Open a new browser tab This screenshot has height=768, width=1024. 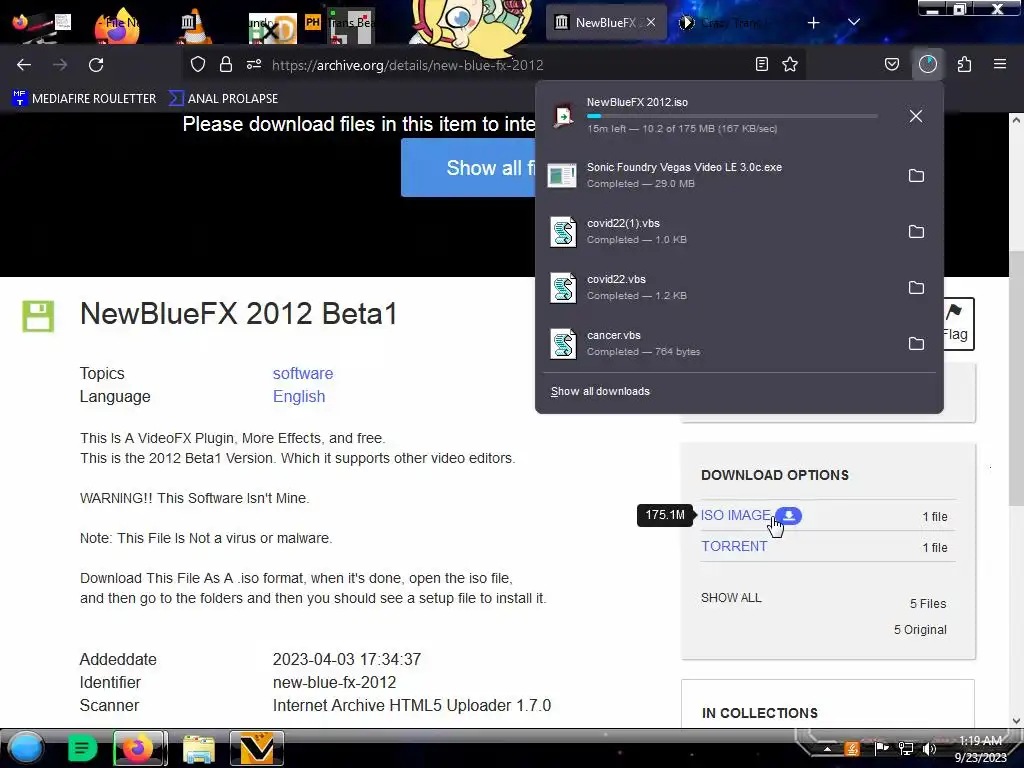(x=813, y=23)
